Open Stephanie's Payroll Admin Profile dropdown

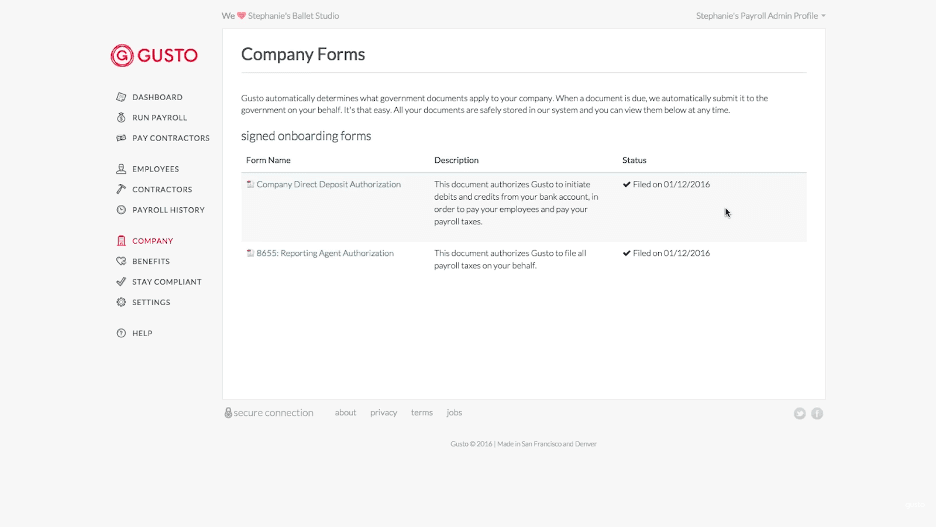click(x=760, y=16)
